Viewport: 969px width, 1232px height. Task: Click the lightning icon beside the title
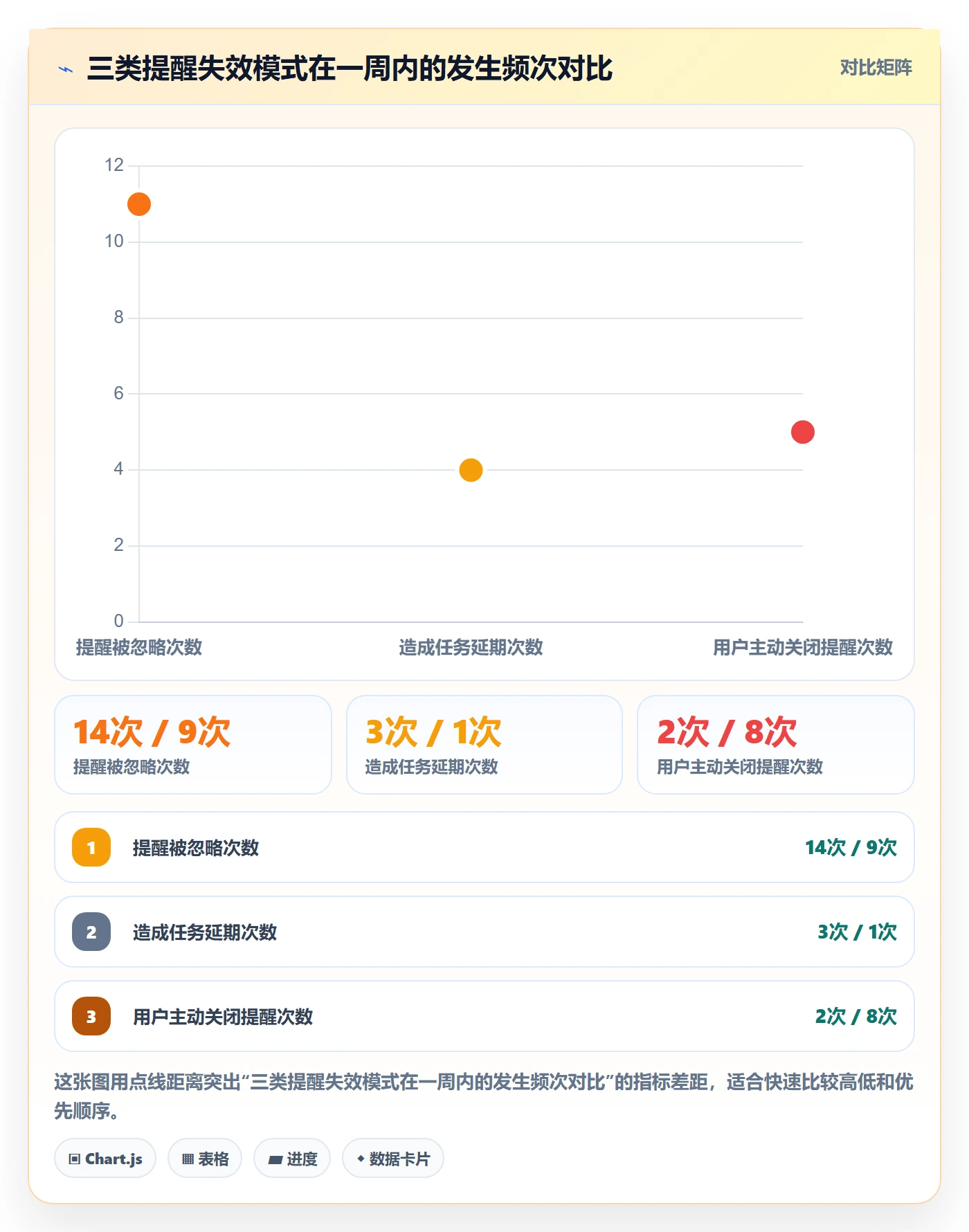66,69
